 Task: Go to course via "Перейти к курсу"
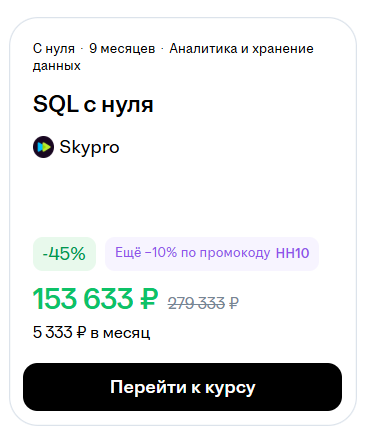[183, 387]
